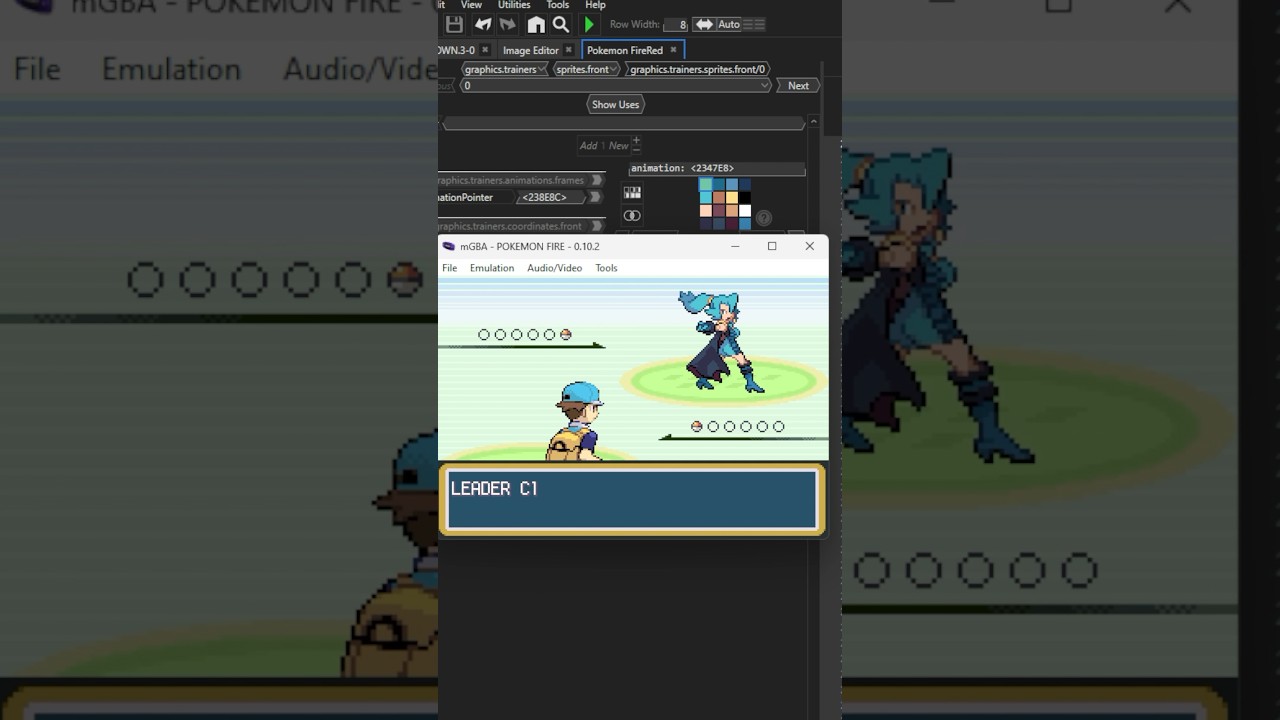Click the overlapping circles icon
1280x720 pixels.
click(x=632, y=216)
